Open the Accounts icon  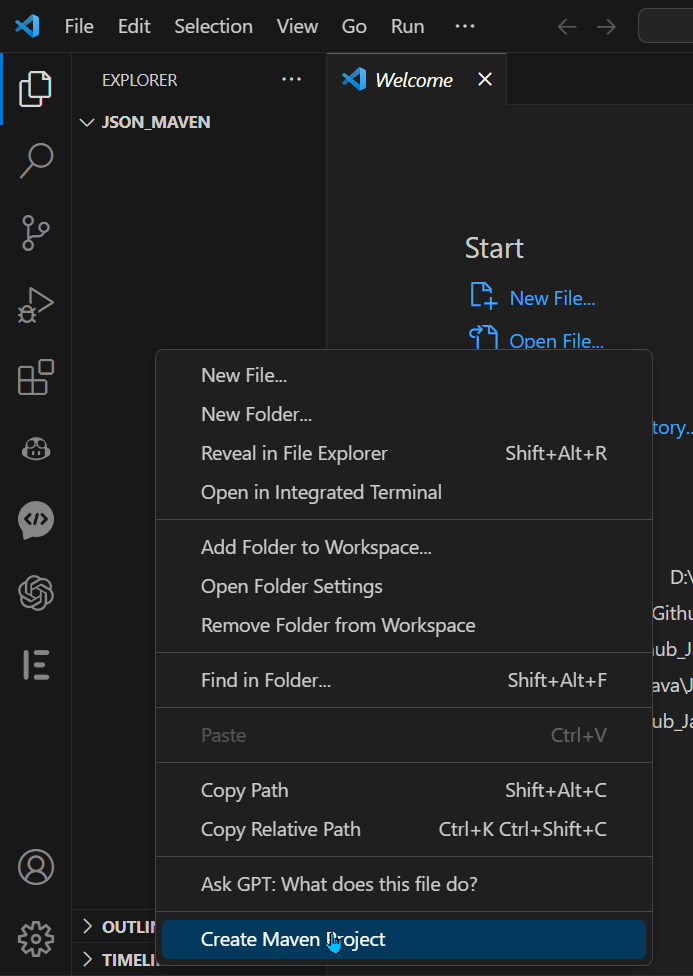(36, 866)
